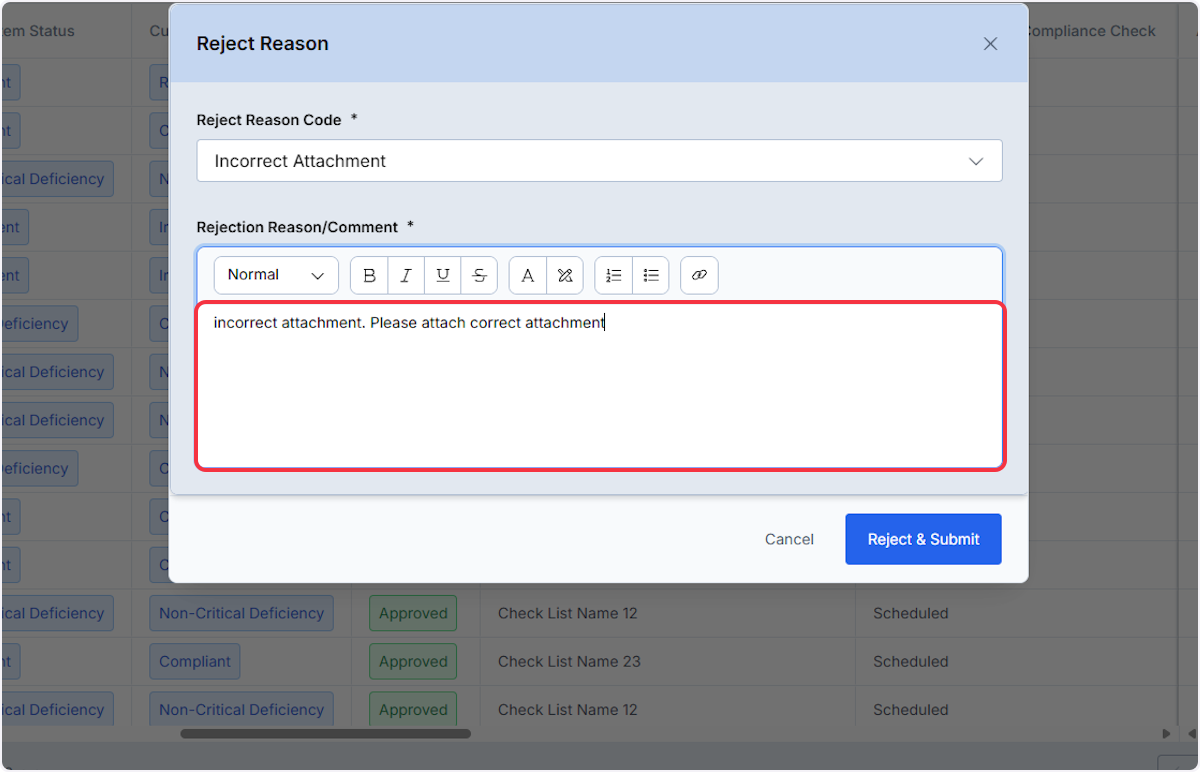This screenshot has height=772, width=1200.
Task: Insert a bulleted list
Action: pyautogui.click(x=651, y=275)
